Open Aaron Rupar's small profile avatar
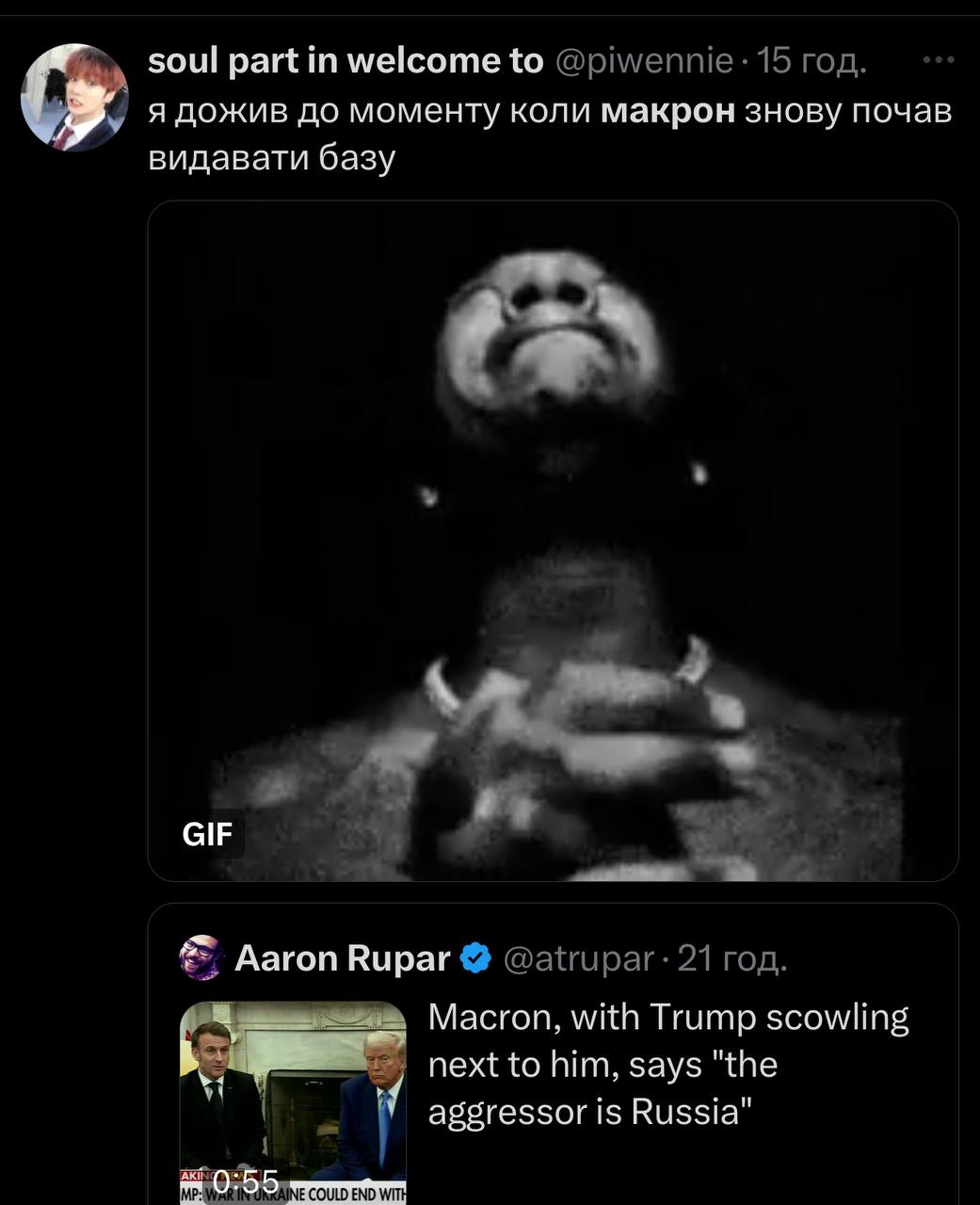Viewport: 980px width, 1205px height. tap(201, 957)
